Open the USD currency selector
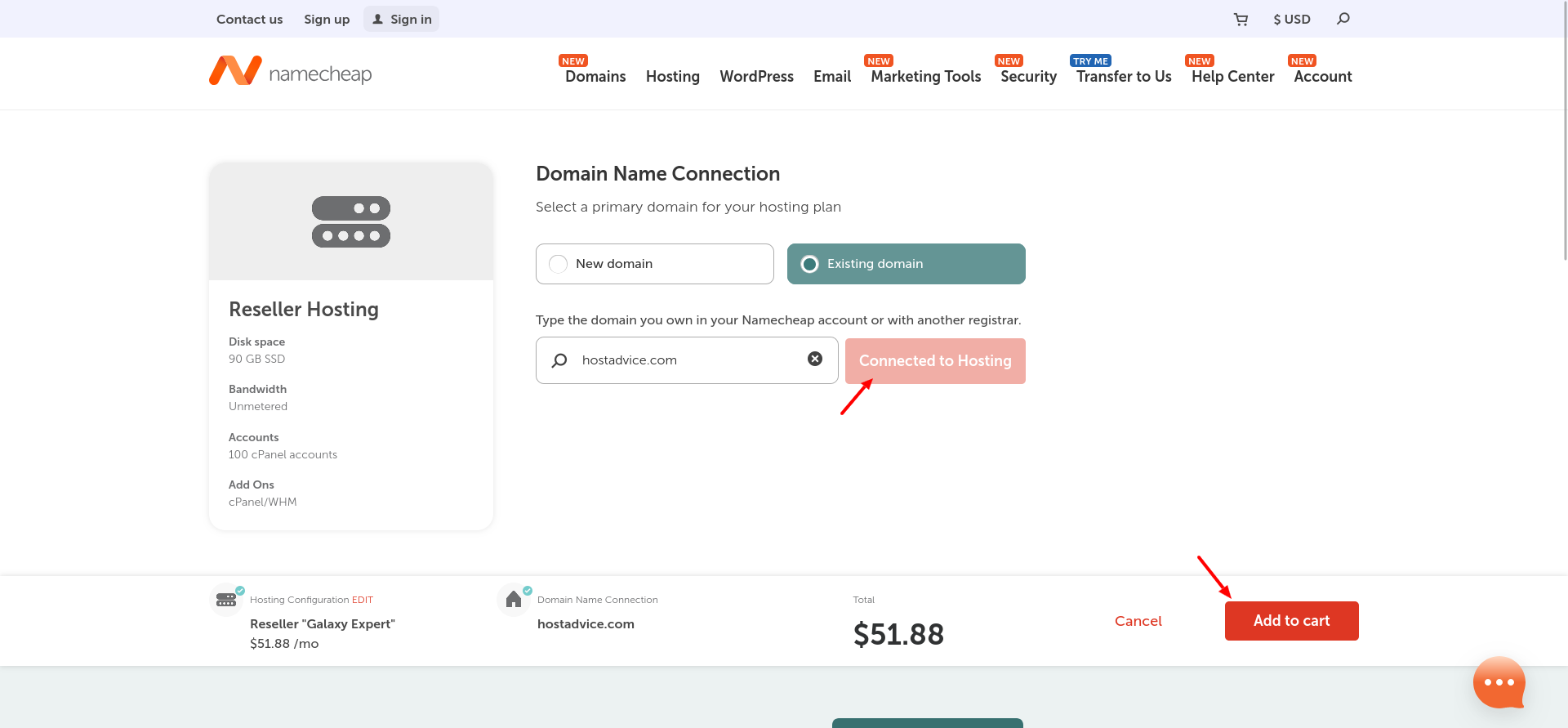The height and width of the screenshot is (728, 1568). pyautogui.click(x=1292, y=20)
